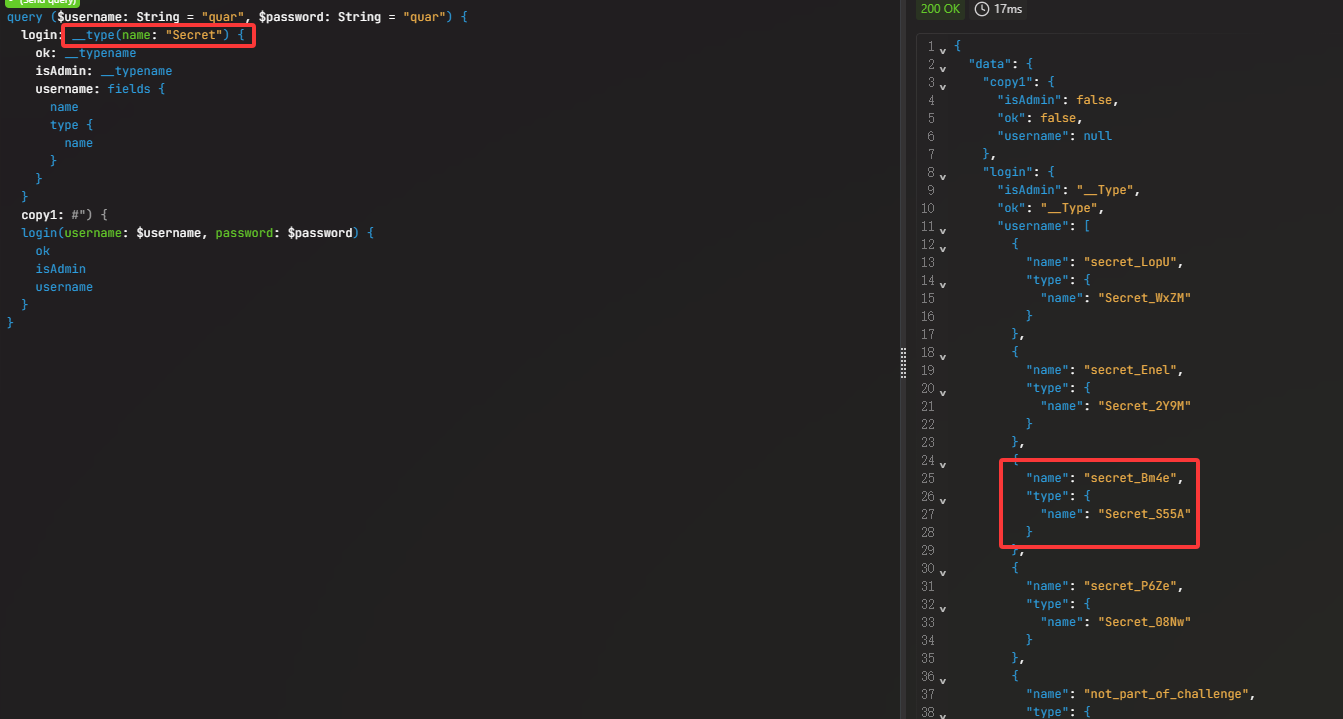This screenshot has height=719, width=1343.
Task: Click the 200 OK status badge
Action: point(939,9)
